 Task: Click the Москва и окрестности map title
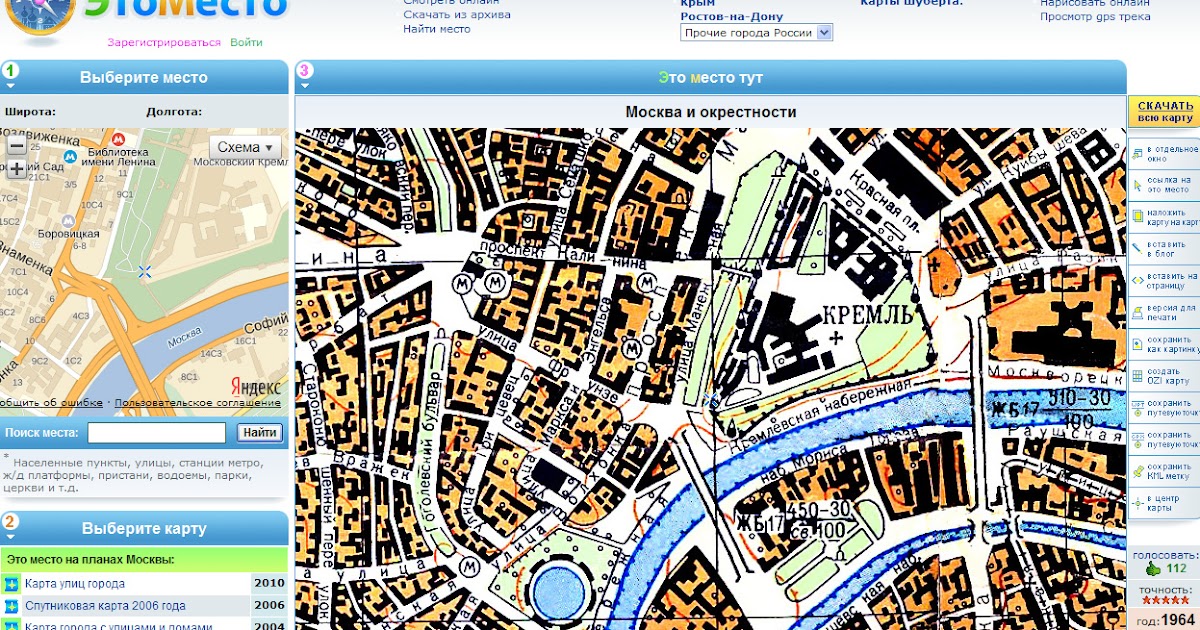point(711,112)
